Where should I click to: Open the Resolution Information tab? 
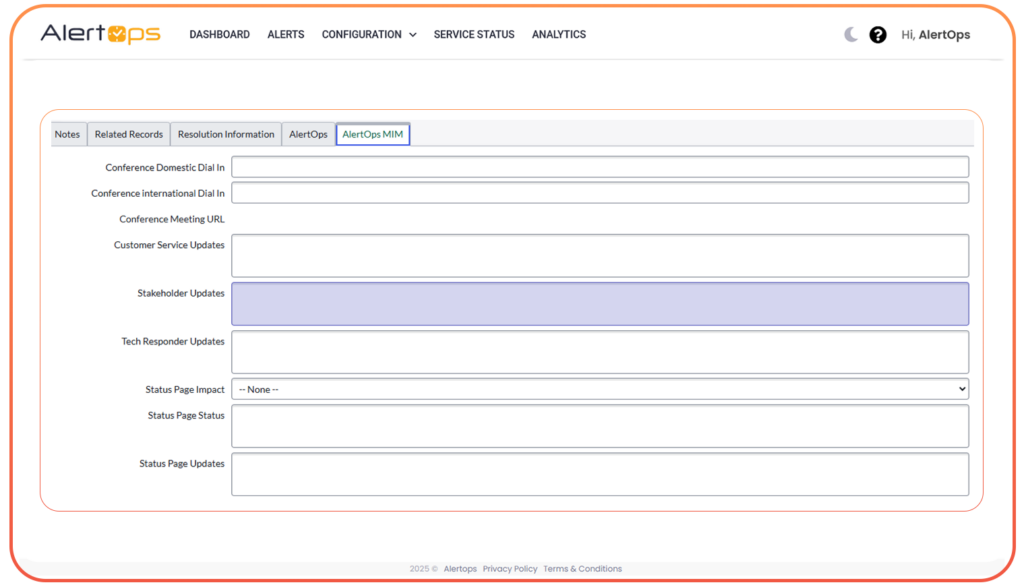[x=225, y=134]
